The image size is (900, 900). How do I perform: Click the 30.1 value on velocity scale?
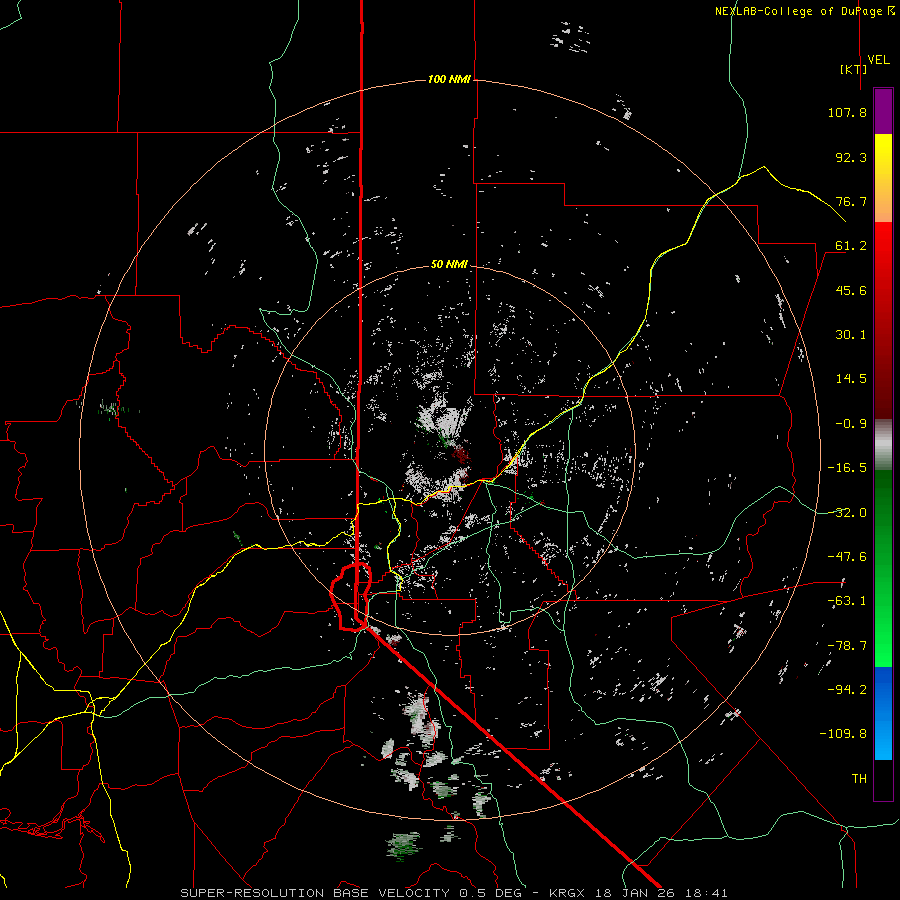pos(851,335)
